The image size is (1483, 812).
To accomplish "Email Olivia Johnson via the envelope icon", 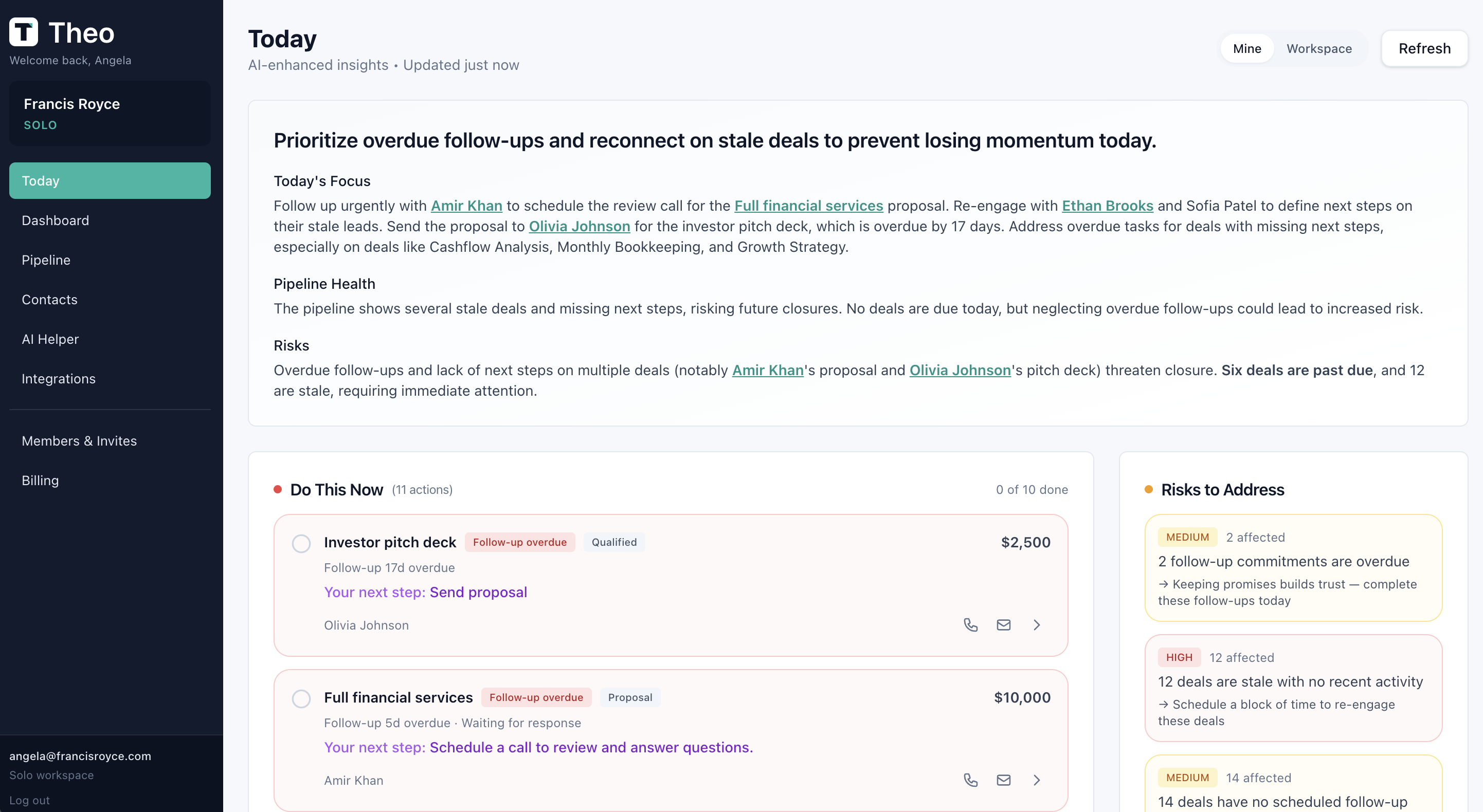I will click(x=1004, y=624).
